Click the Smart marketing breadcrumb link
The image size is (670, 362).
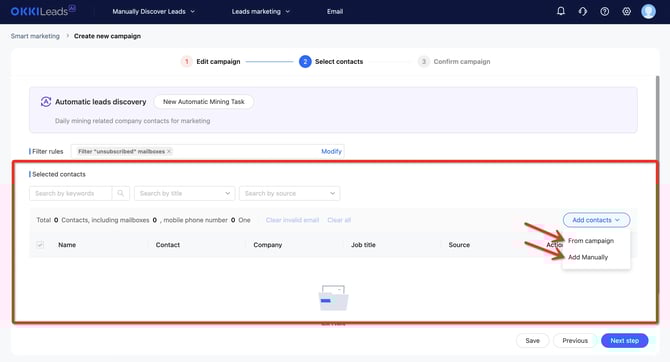tap(35, 36)
